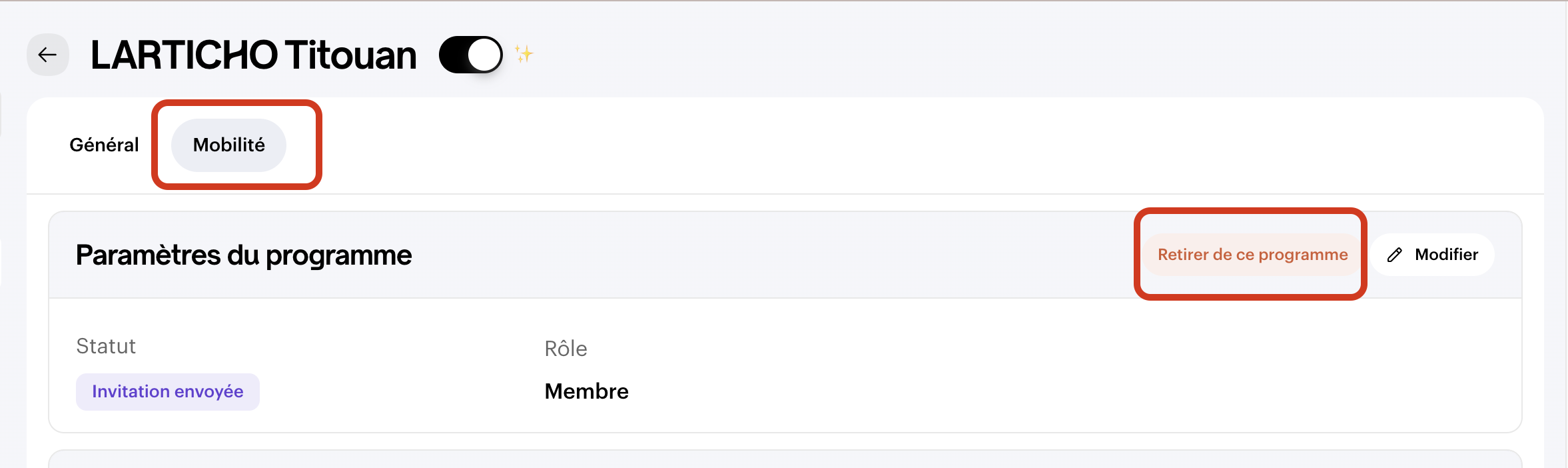Click the Paramètres du programme heading

pos(244,255)
